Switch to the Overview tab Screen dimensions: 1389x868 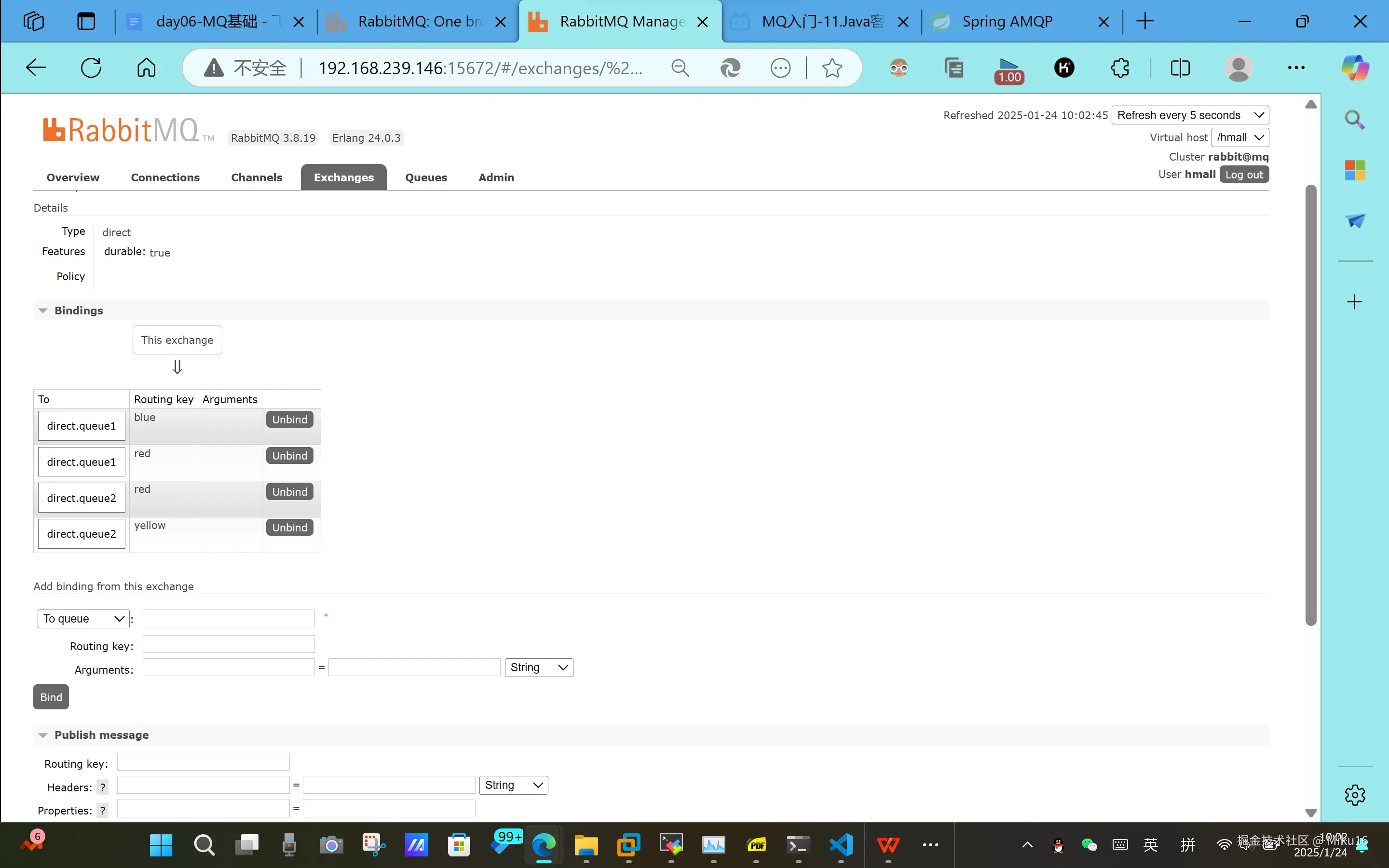73,177
